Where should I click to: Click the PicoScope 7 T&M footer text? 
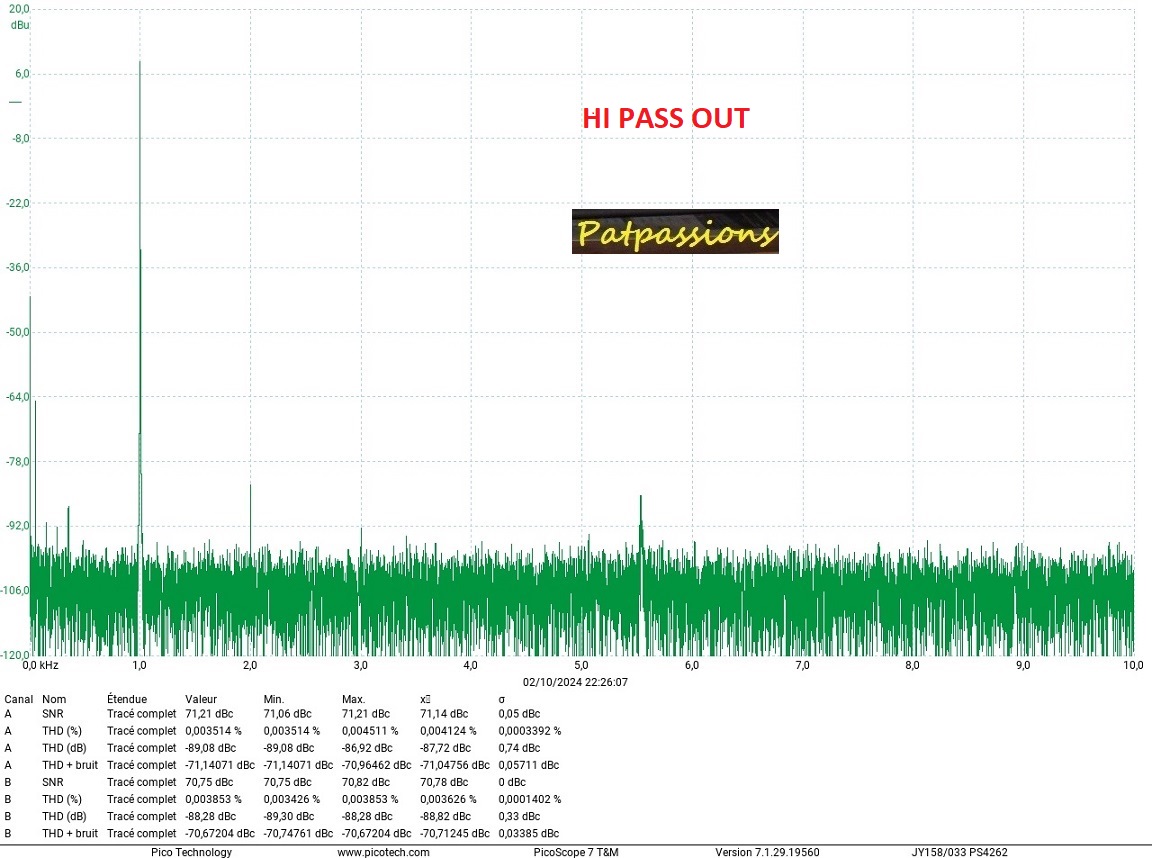click(x=576, y=852)
